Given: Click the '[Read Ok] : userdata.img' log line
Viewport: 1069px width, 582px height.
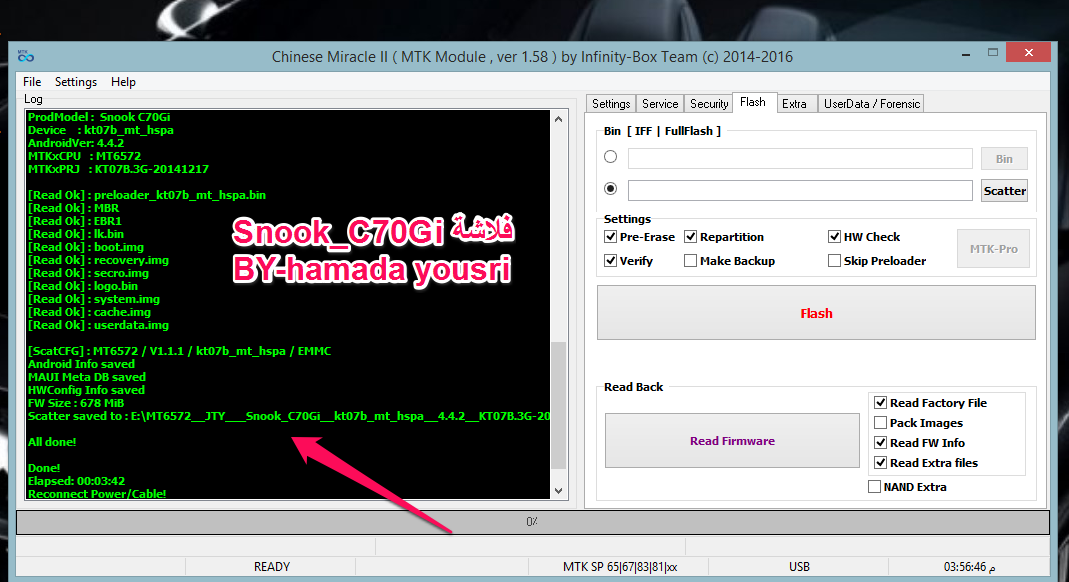Looking at the screenshot, I should tap(98, 325).
